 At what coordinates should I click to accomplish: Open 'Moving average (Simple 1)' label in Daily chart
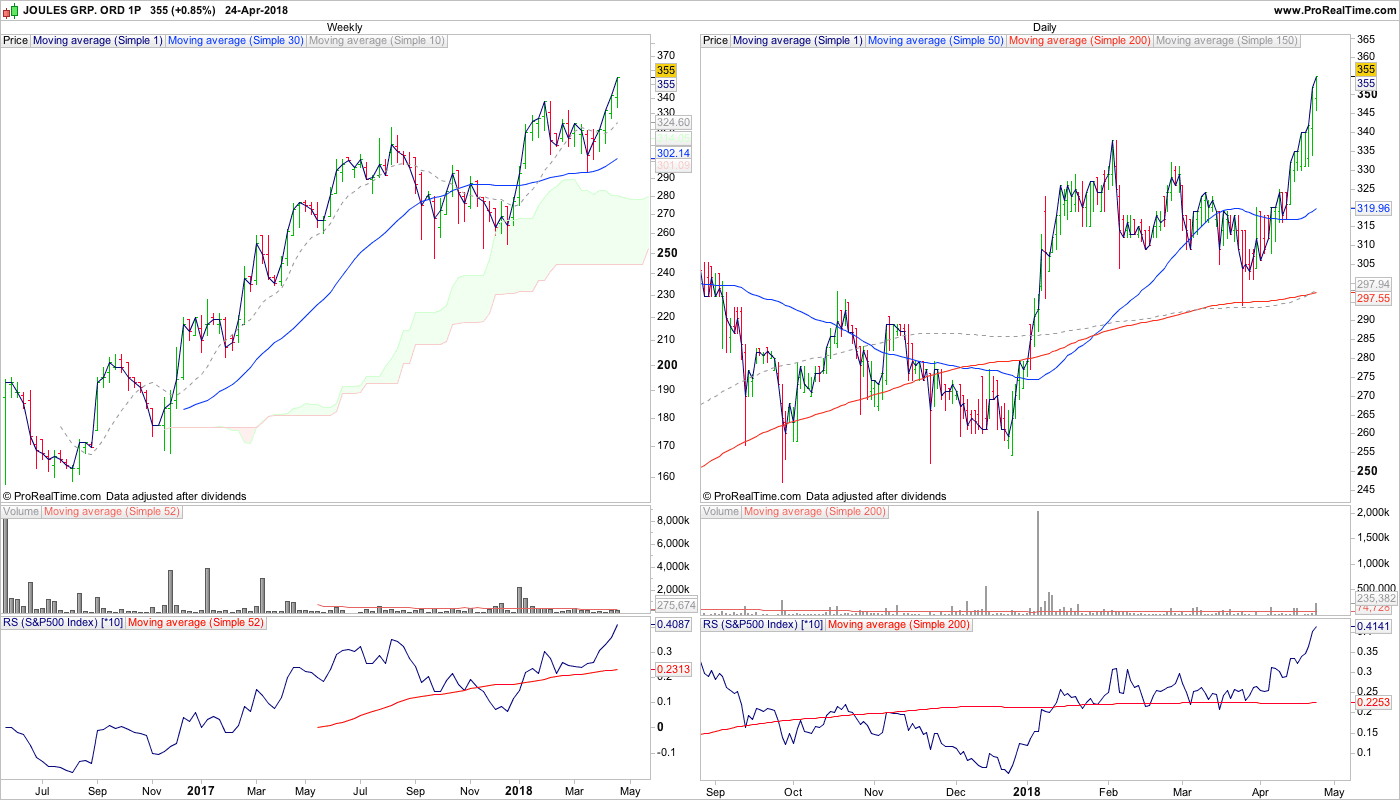pos(798,41)
